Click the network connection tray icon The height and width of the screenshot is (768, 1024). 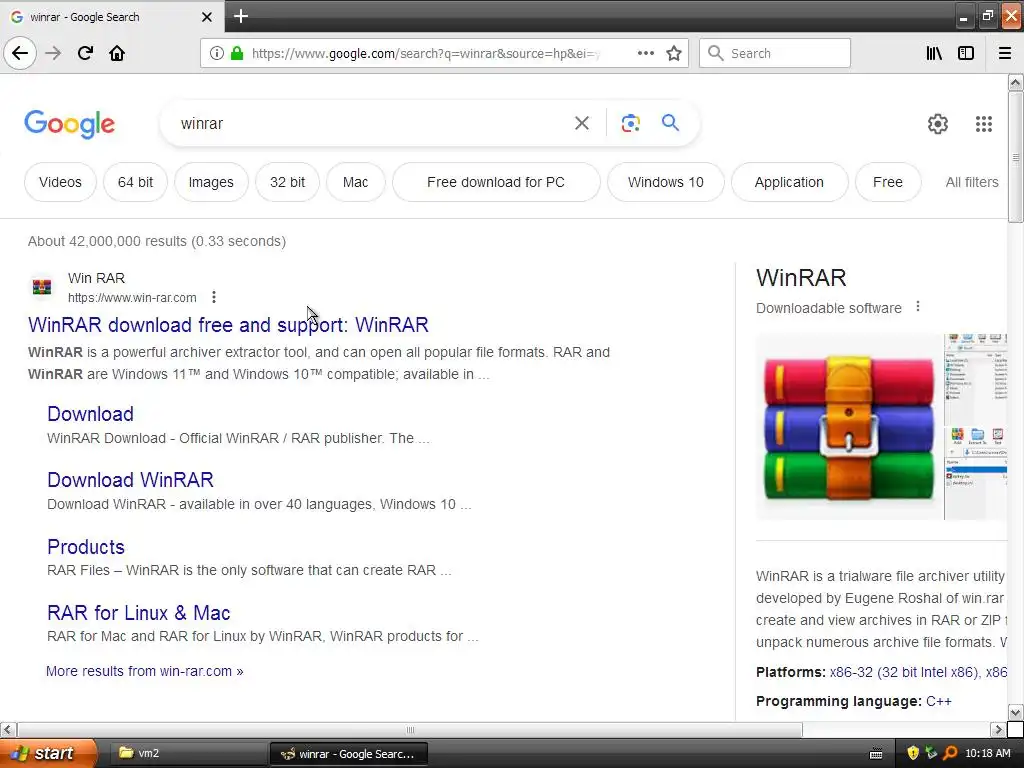[x=931, y=753]
